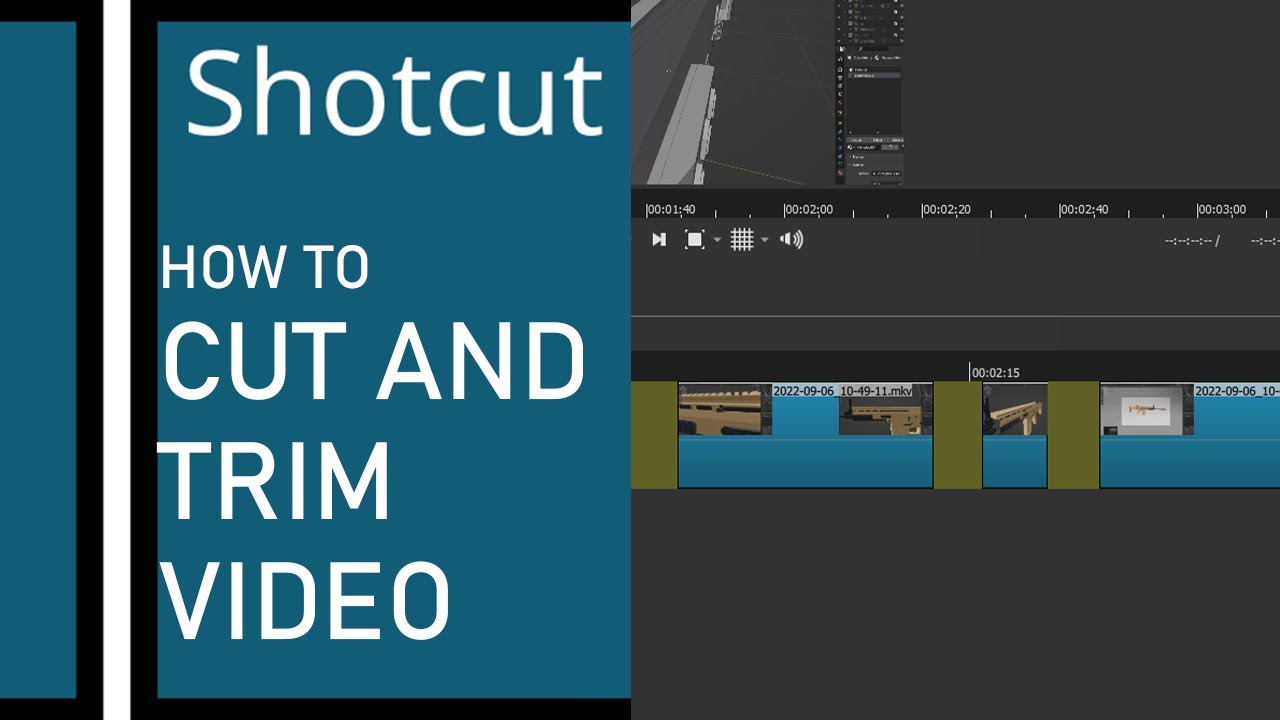Open the zoom options dropdown arrow
The height and width of the screenshot is (720, 1280).
[717, 240]
